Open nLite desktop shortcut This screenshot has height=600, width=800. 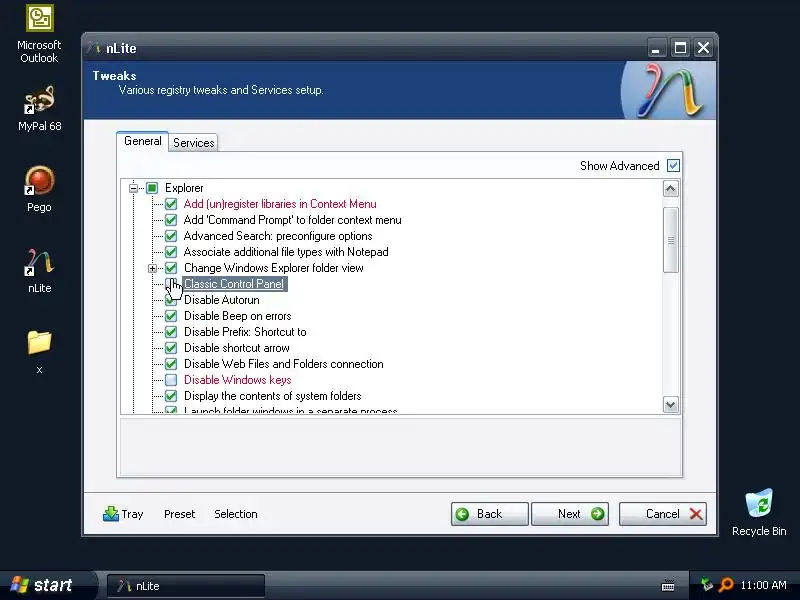click(39, 270)
